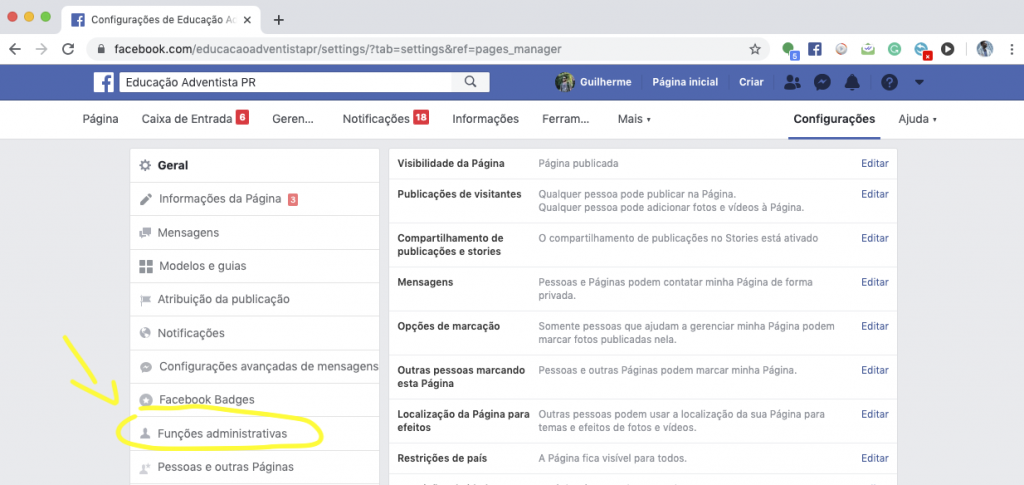
Task: Click the browser address bar URL
Action: pyautogui.click(x=338, y=49)
